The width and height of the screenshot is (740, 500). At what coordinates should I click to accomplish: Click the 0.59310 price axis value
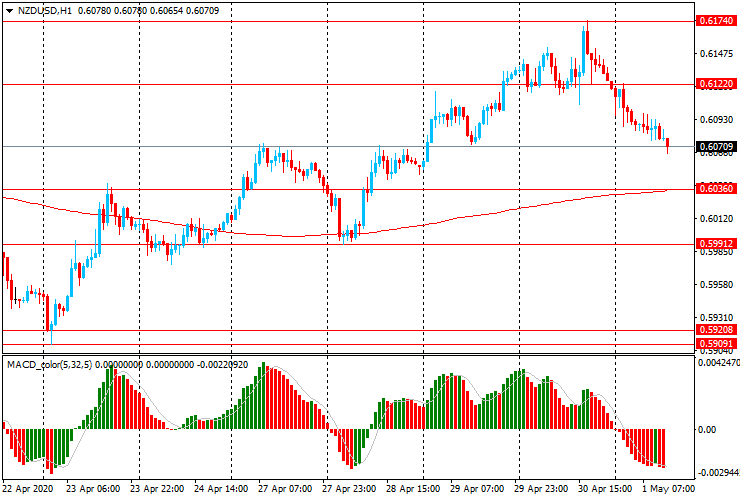716,317
